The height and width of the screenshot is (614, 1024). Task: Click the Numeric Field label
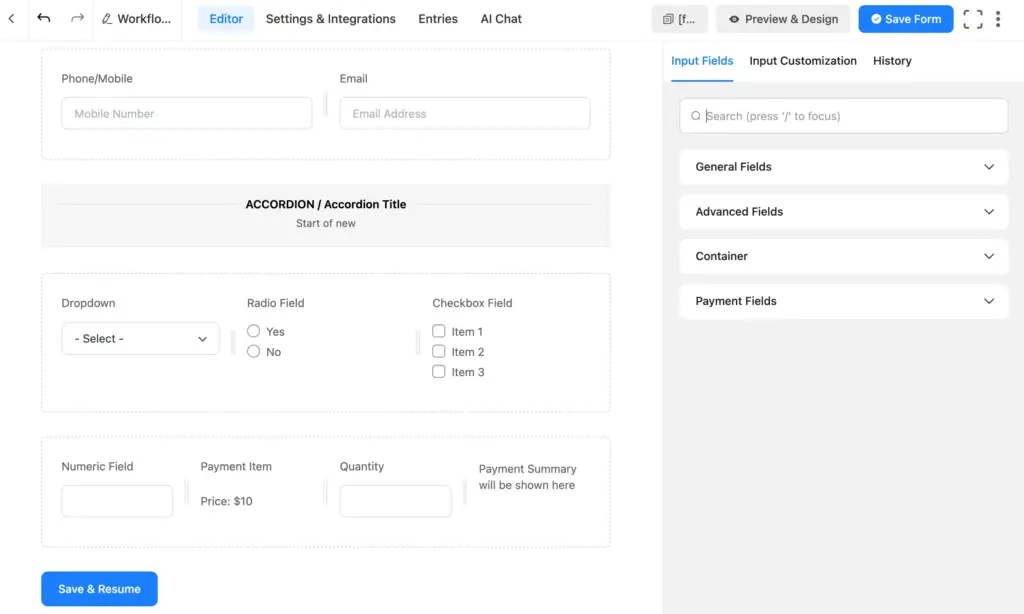point(97,466)
